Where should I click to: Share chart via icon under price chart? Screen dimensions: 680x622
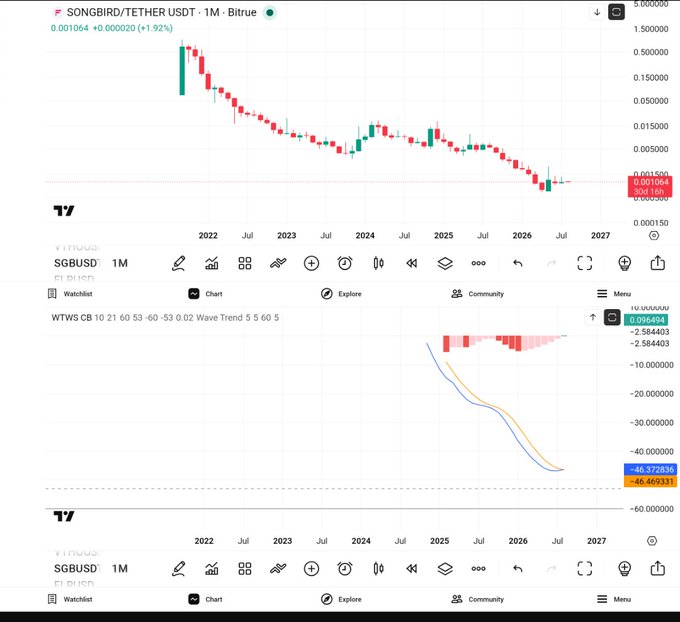pos(658,263)
